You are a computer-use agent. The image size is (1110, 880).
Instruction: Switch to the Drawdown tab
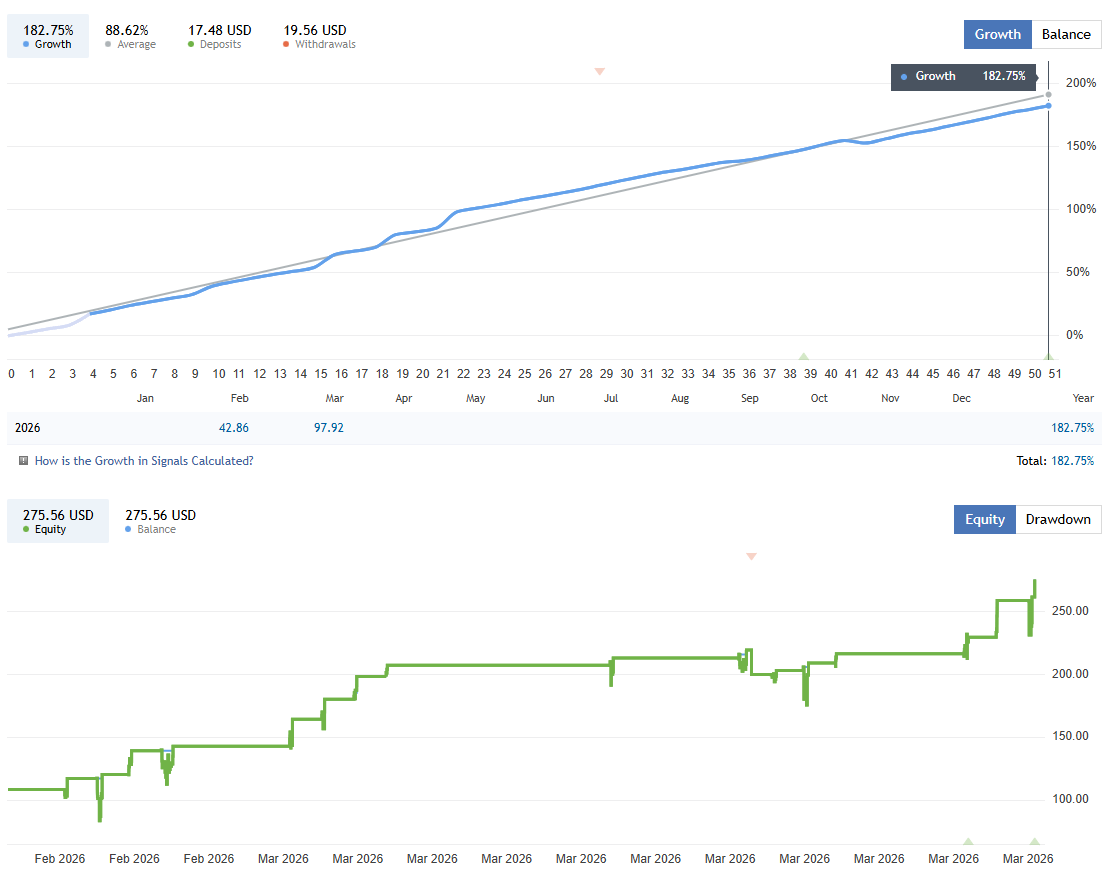(x=1058, y=519)
